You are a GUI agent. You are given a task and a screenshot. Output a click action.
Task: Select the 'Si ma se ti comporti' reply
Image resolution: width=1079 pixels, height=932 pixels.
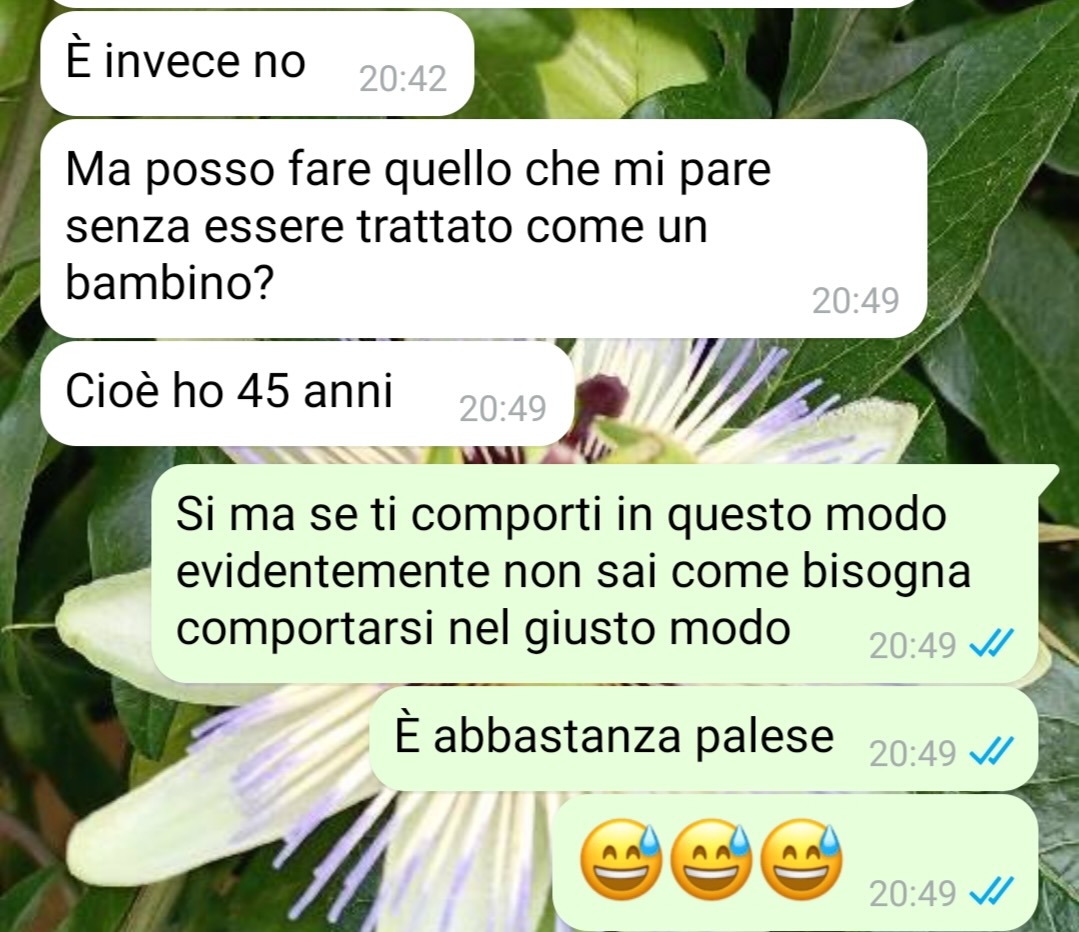(595, 573)
